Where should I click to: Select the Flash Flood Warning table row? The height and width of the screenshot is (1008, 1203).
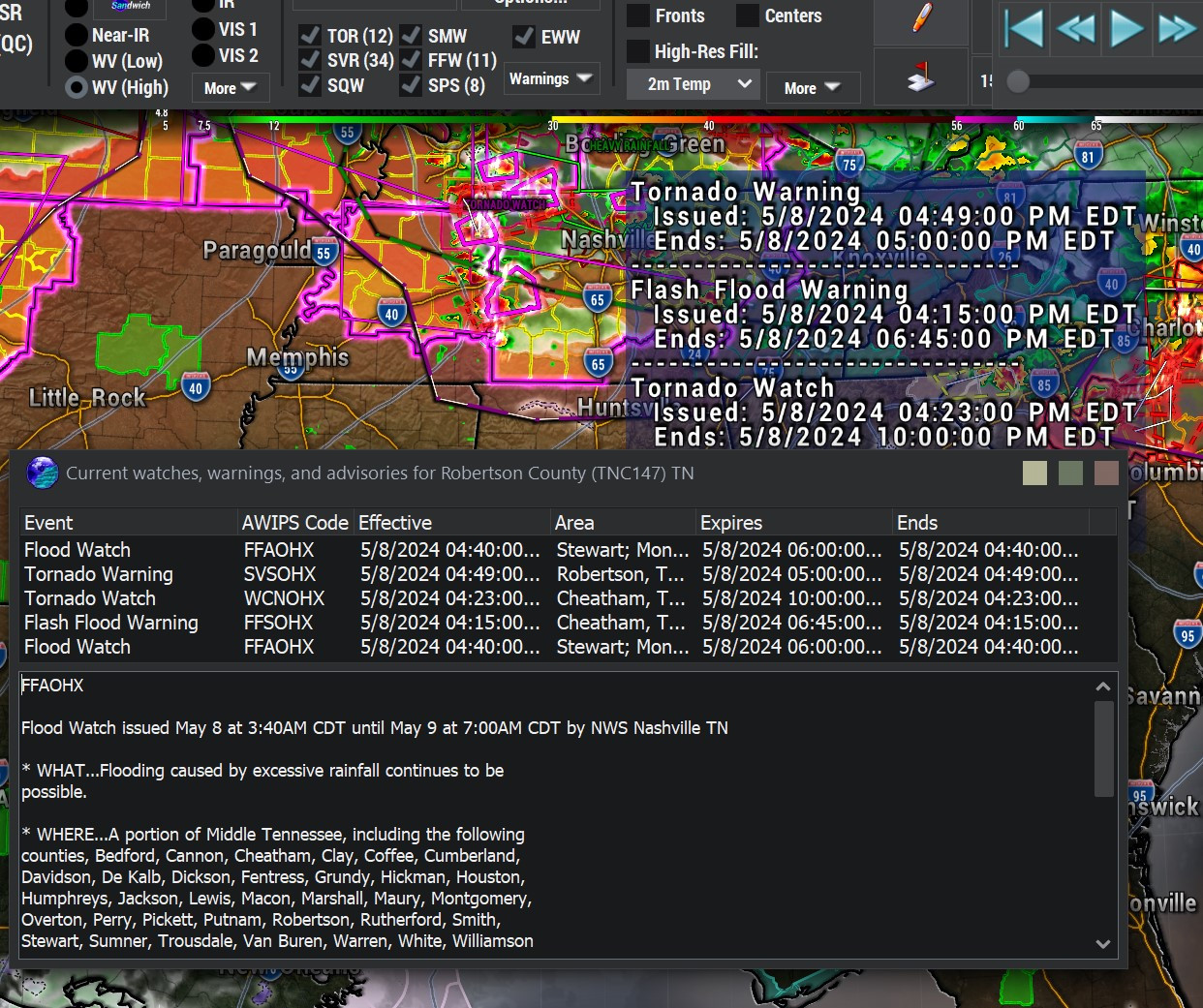(111, 623)
